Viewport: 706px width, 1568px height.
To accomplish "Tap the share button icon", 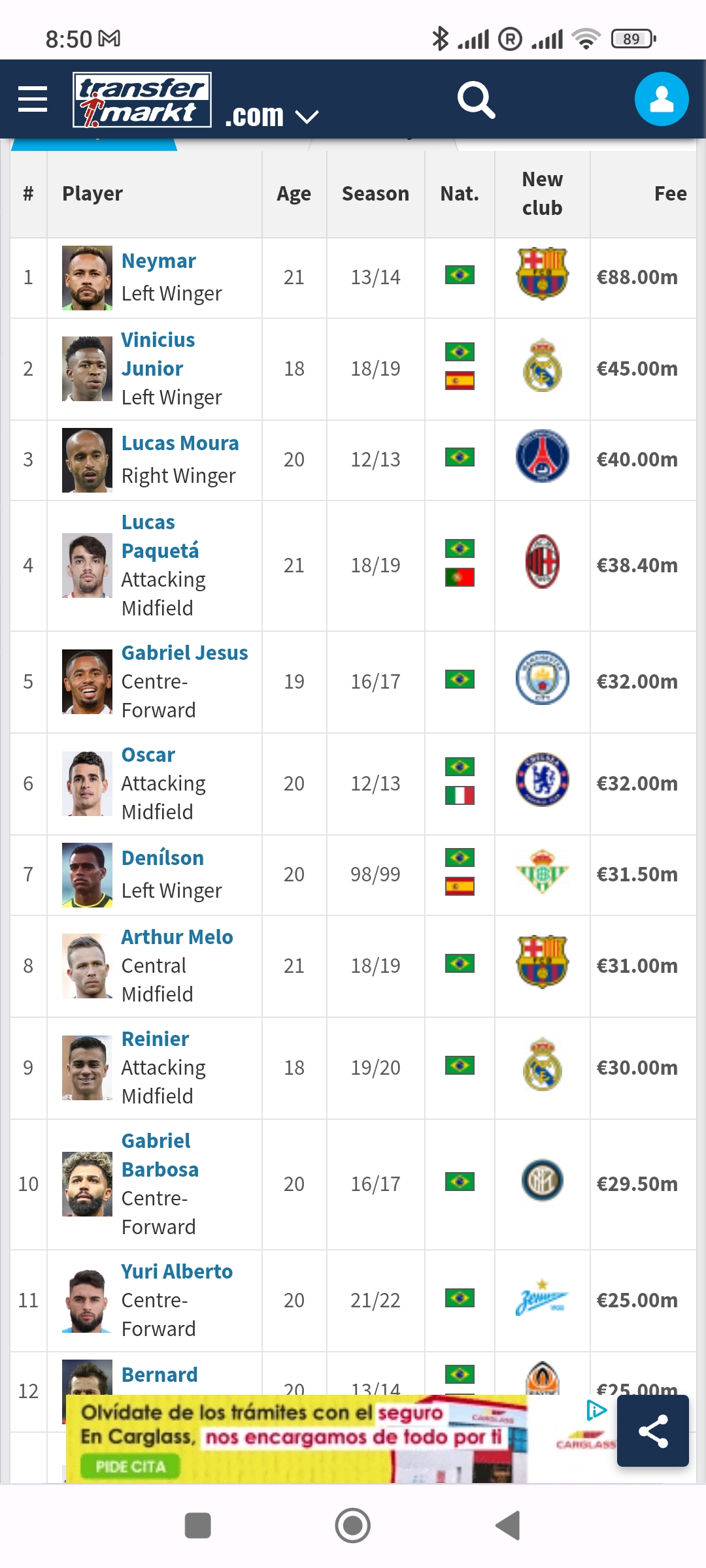I will tap(653, 1431).
